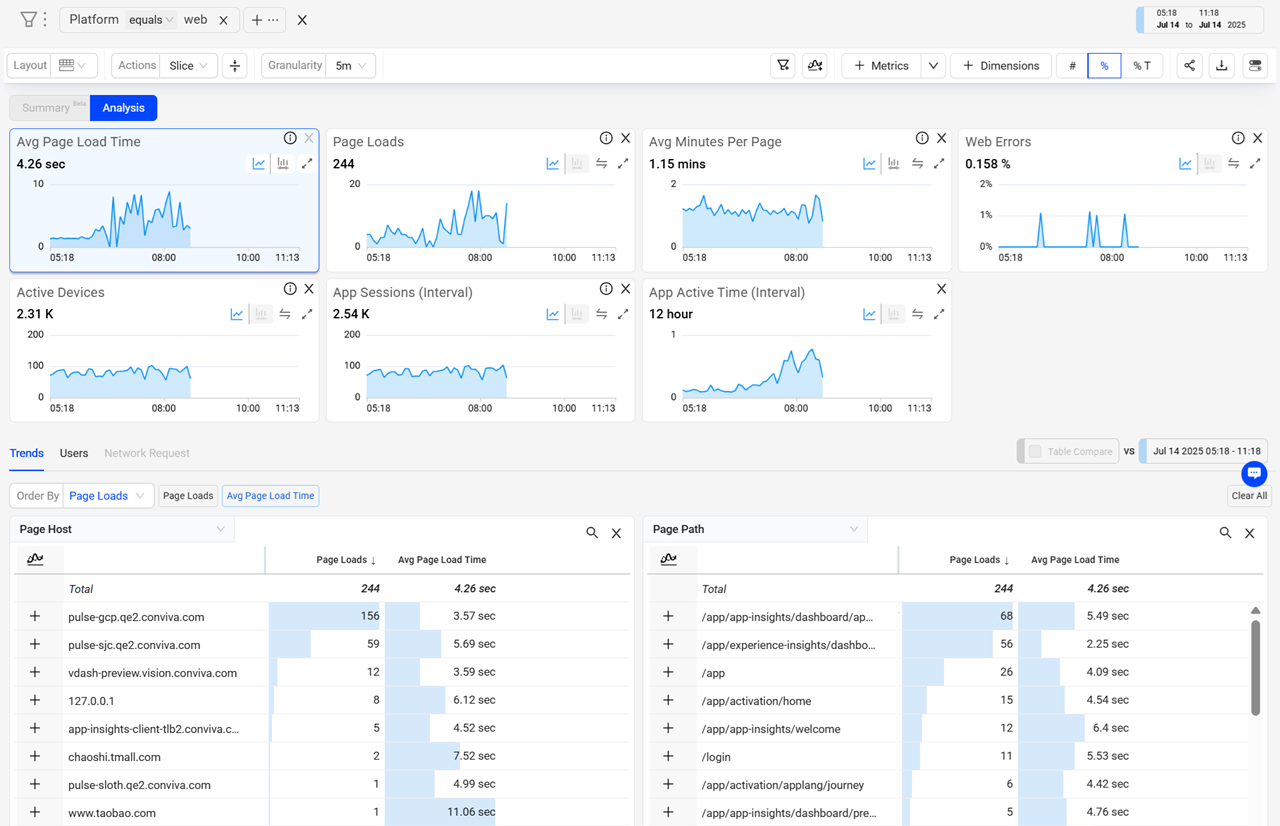Enable the Table Compare checkbox

click(1035, 451)
